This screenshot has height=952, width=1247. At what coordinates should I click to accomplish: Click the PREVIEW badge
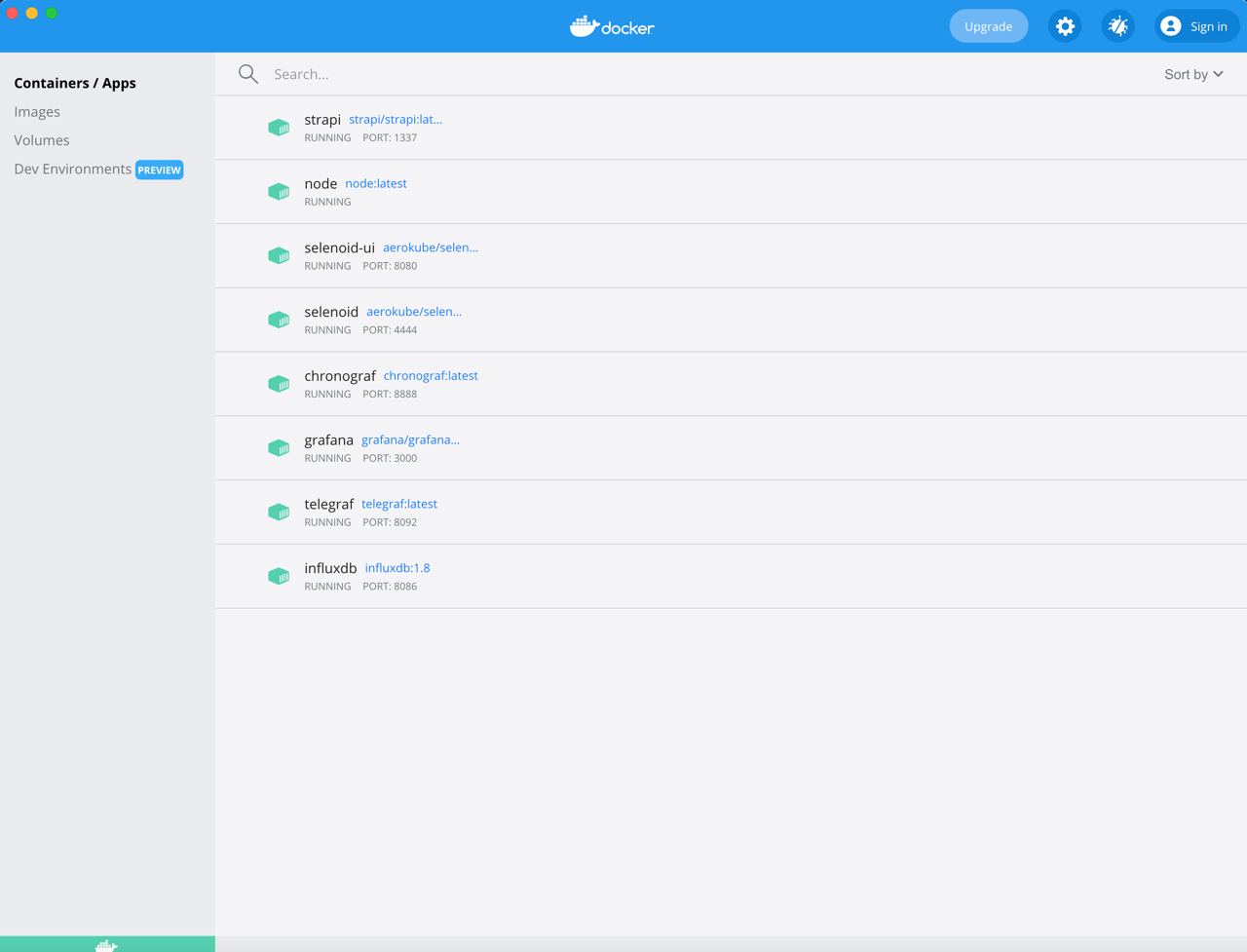coord(160,170)
